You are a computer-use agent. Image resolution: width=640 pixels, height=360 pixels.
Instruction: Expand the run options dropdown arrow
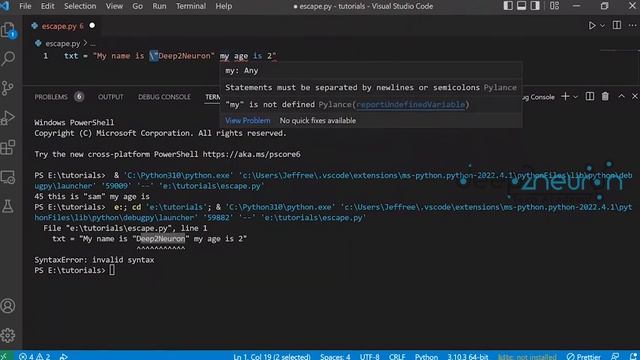(x=602, y=26)
